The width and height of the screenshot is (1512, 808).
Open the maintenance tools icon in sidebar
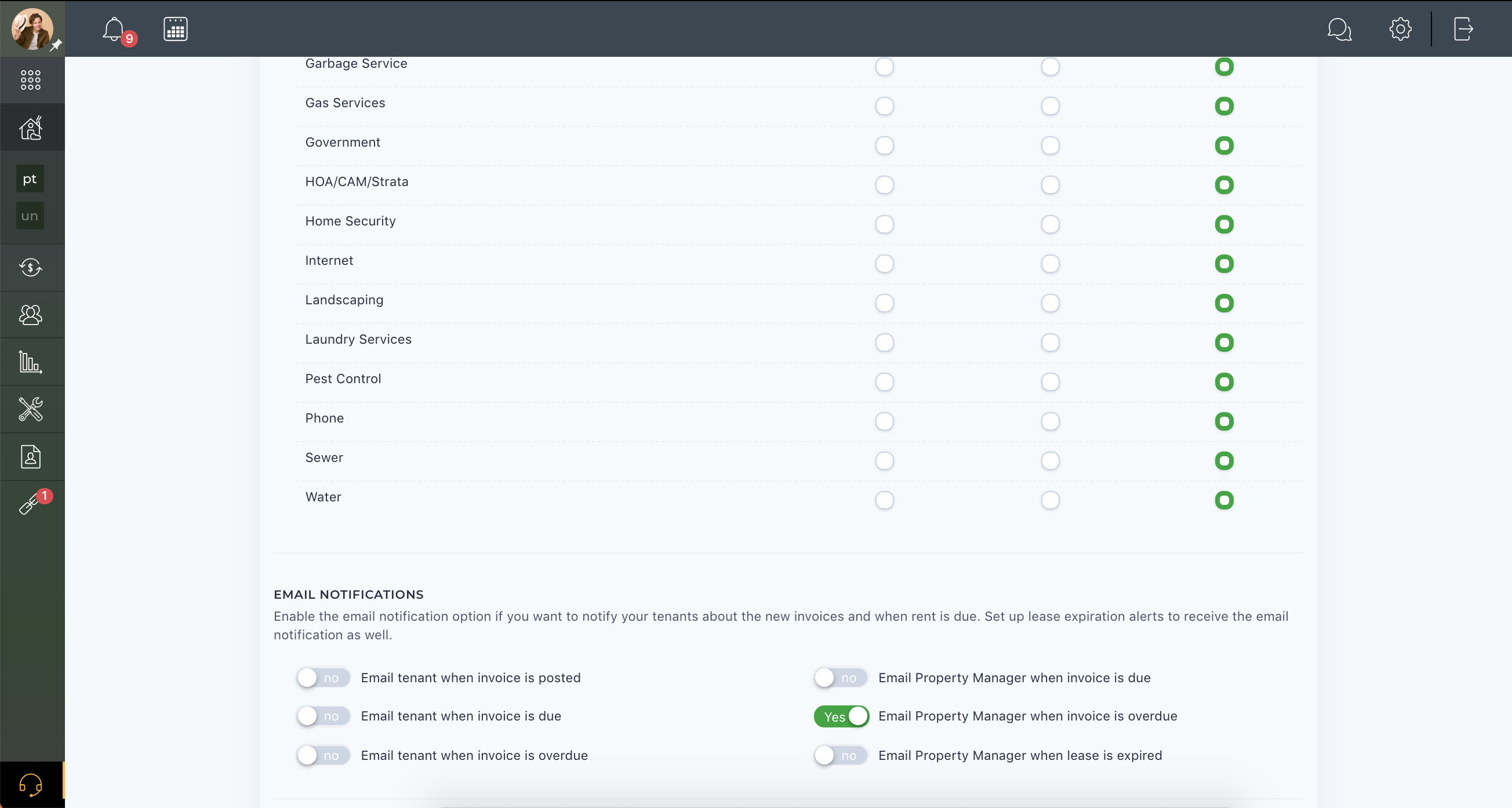[x=31, y=410]
